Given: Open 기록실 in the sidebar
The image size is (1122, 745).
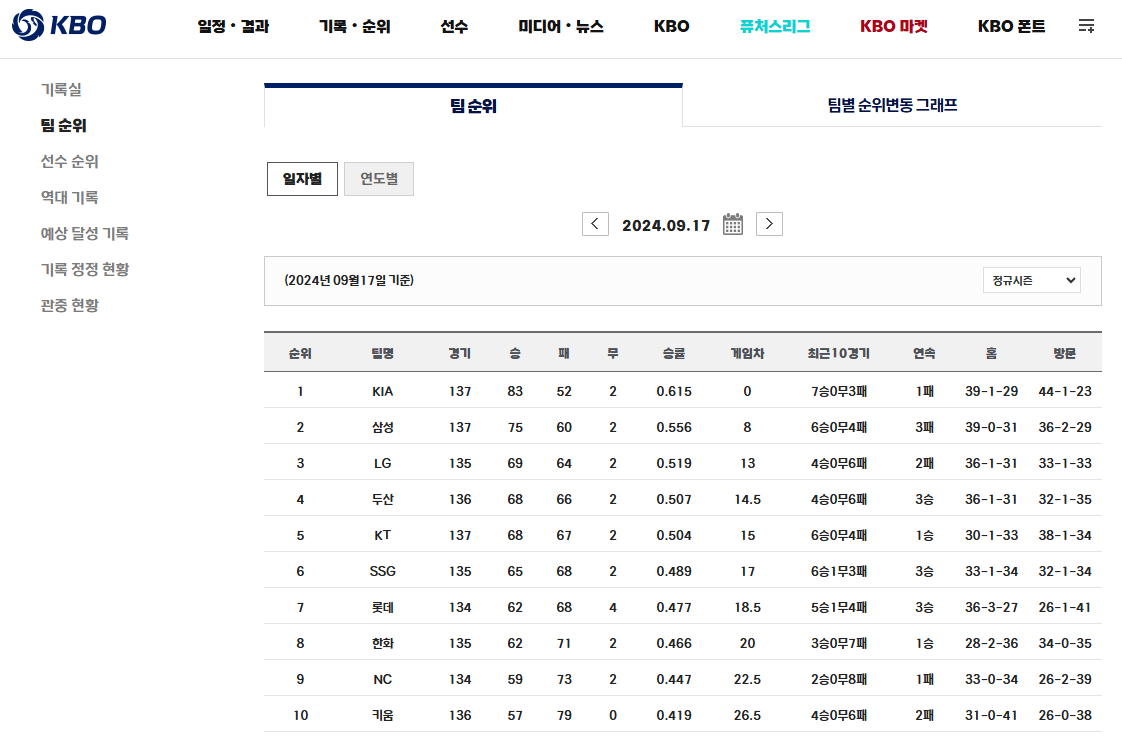Looking at the screenshot, I should (x=62, y=90).
